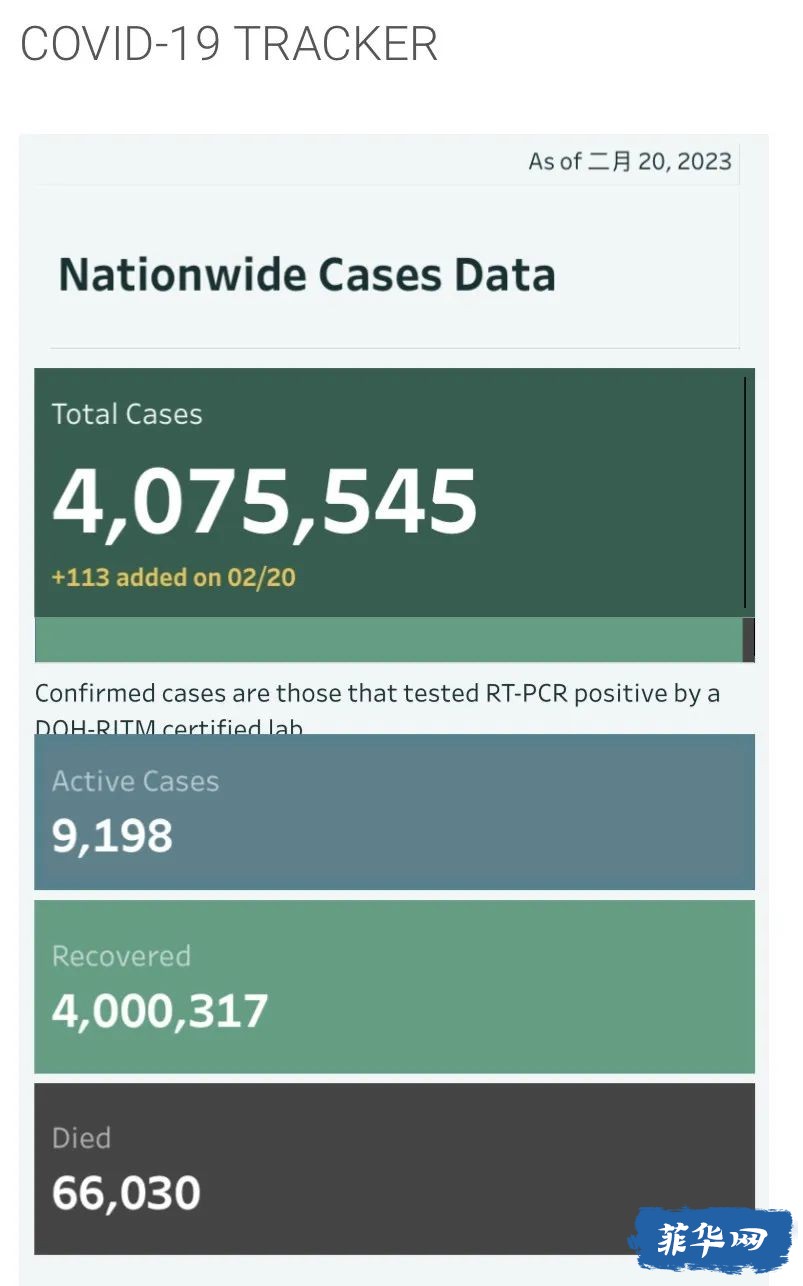The image size is (803, 1286).
Task: Click the 66,030 deaths number
Action: coord(126,1193)
